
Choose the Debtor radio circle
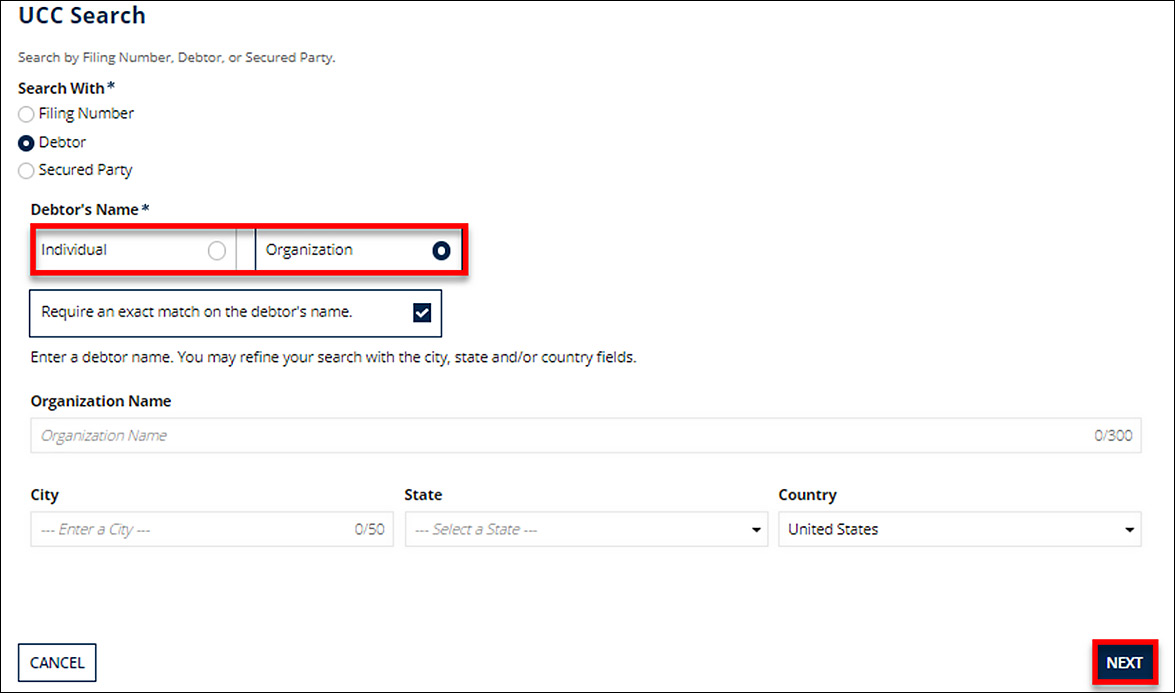[x=26, y=143]
